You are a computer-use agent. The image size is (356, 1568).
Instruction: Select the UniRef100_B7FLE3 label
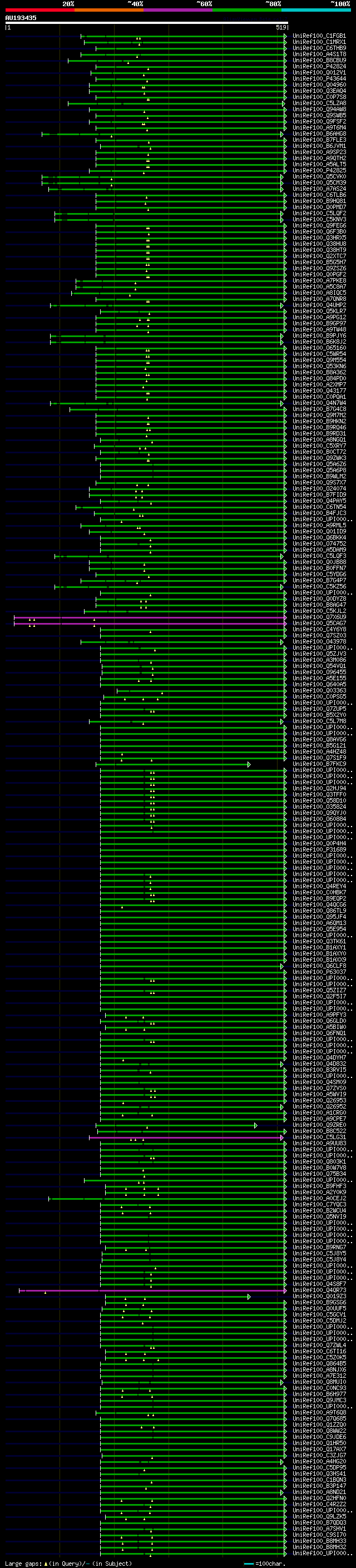click(x=319, y=140)
